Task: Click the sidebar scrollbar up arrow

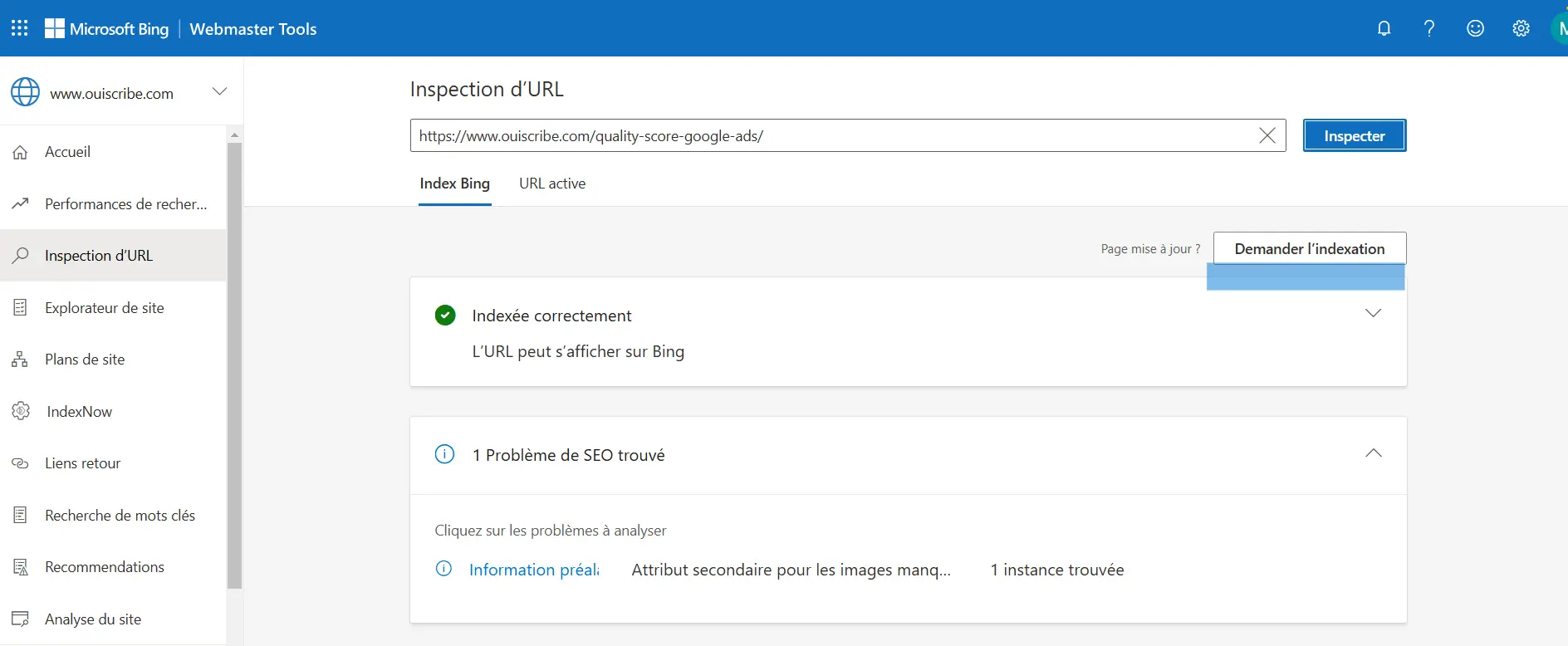Action: [x=234, y=135]
